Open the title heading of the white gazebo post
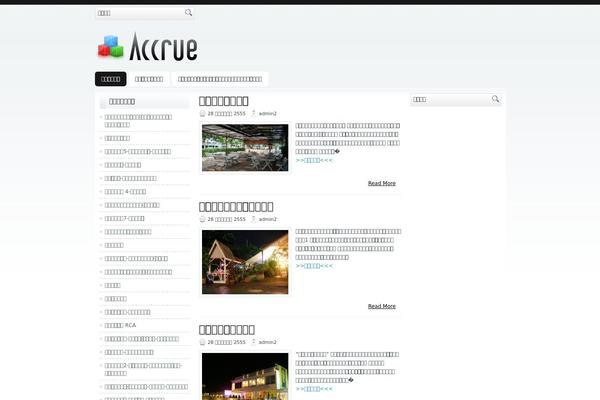 tap(236, 207)
